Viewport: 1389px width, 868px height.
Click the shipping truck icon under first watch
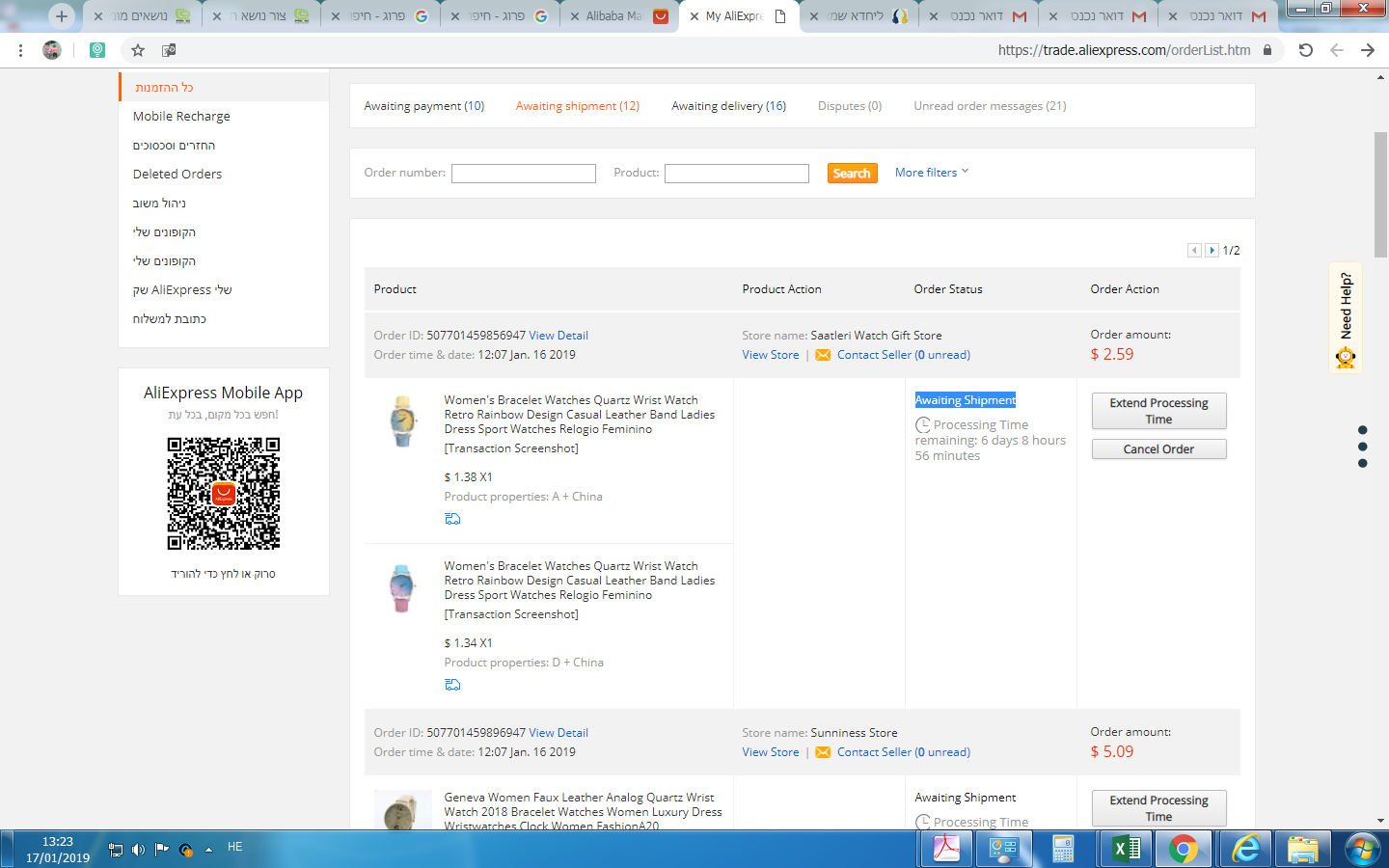point(452,519)
